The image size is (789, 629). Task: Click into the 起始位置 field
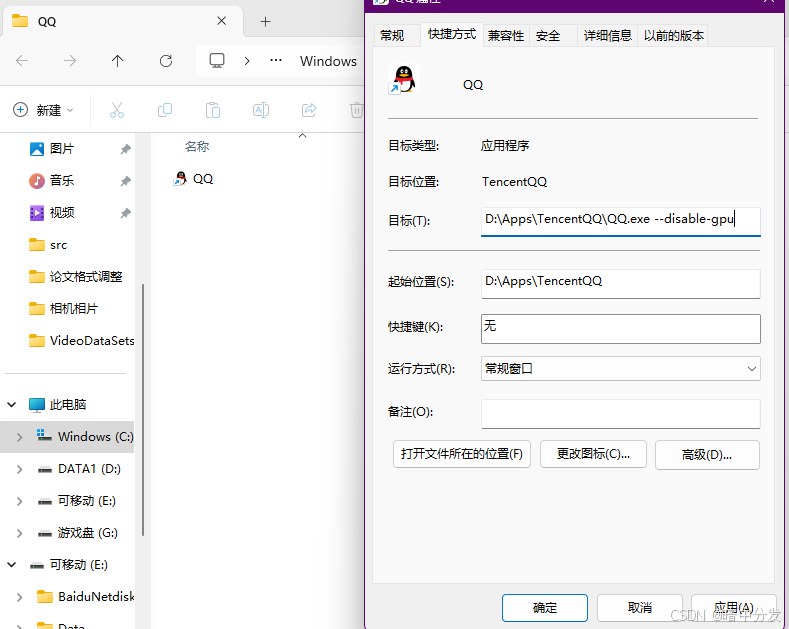tap(620, 284)
